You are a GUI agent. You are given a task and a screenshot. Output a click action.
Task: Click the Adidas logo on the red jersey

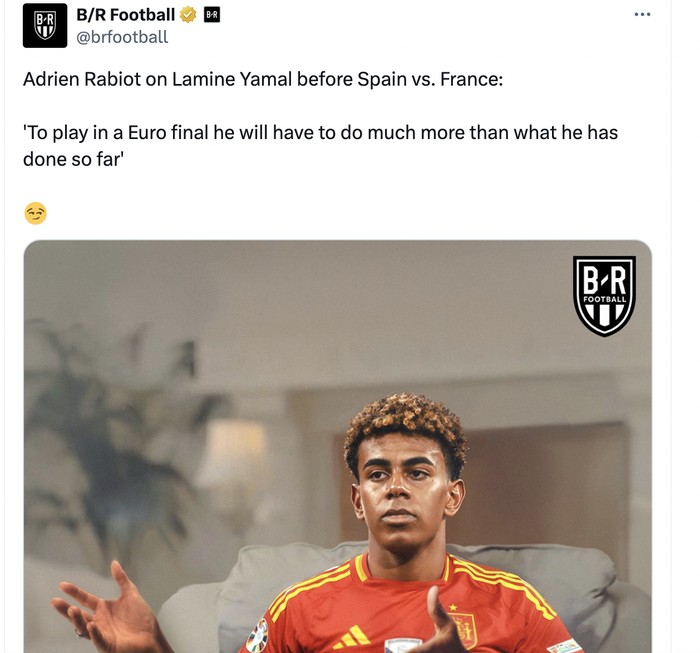click(x=352, y=638)
